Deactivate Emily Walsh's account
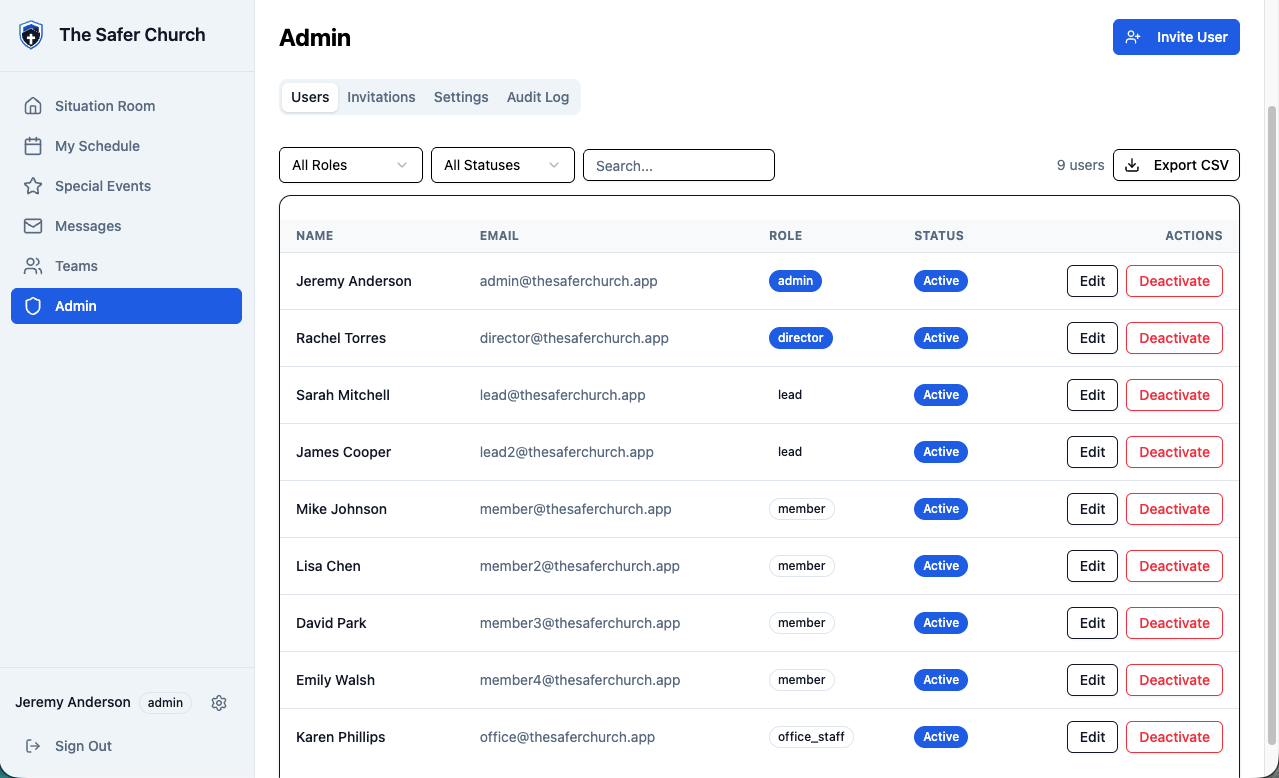The height and width of the screenshot is (778, 1279). pyautogui.click(x=1174, y=680)
